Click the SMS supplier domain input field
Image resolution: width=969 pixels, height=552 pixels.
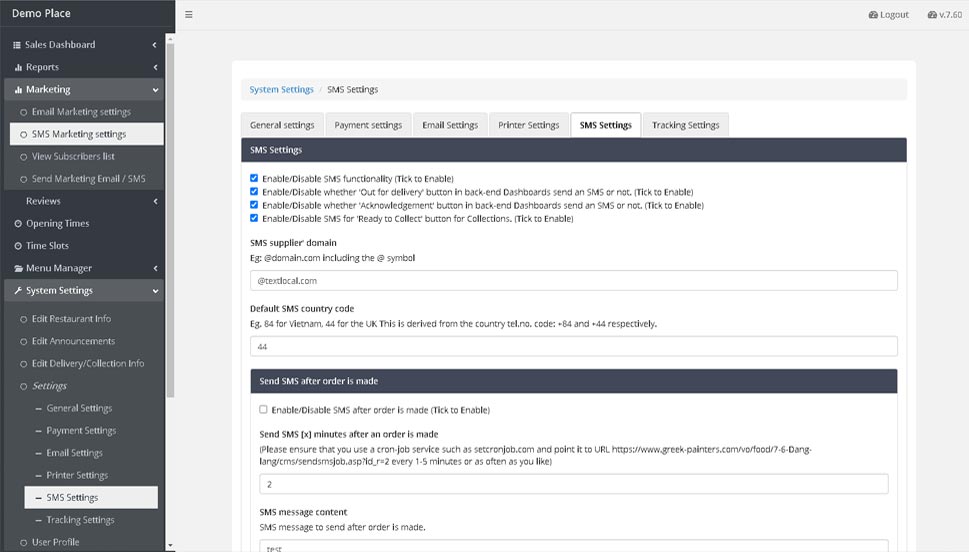pyautogui.click(x=573, y=281)
